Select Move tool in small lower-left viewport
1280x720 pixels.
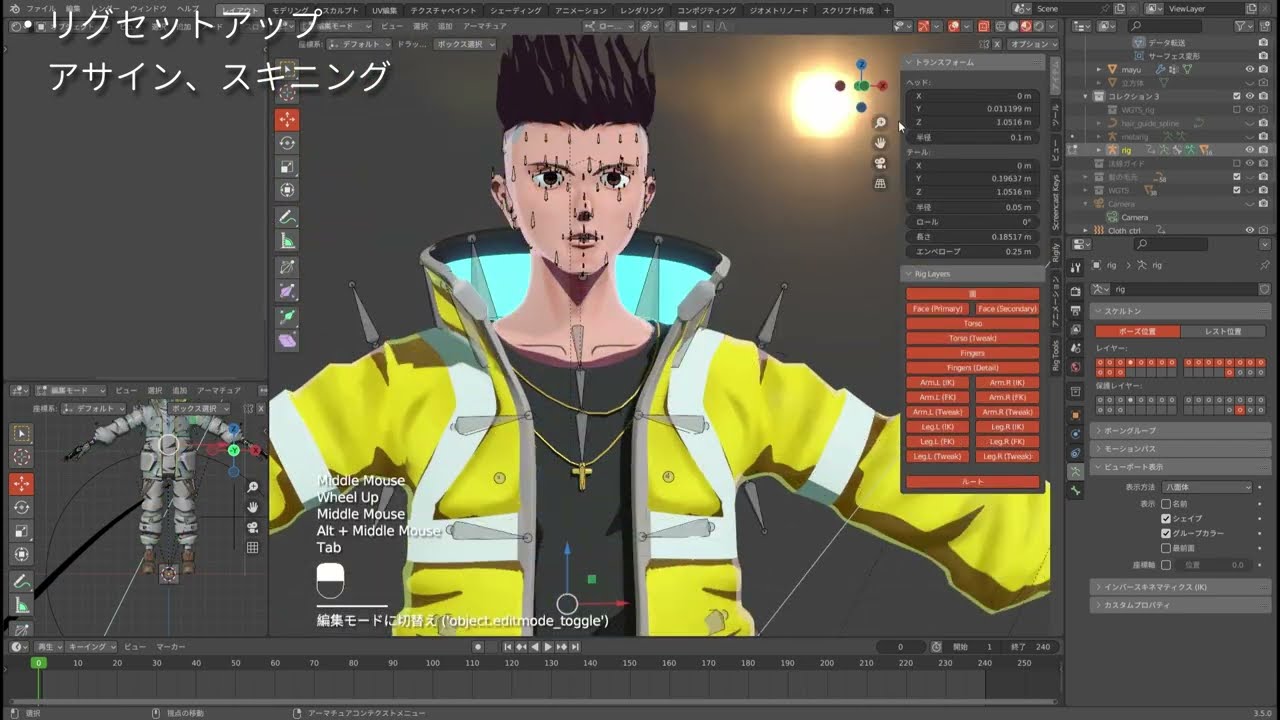[x=21, y=483]
